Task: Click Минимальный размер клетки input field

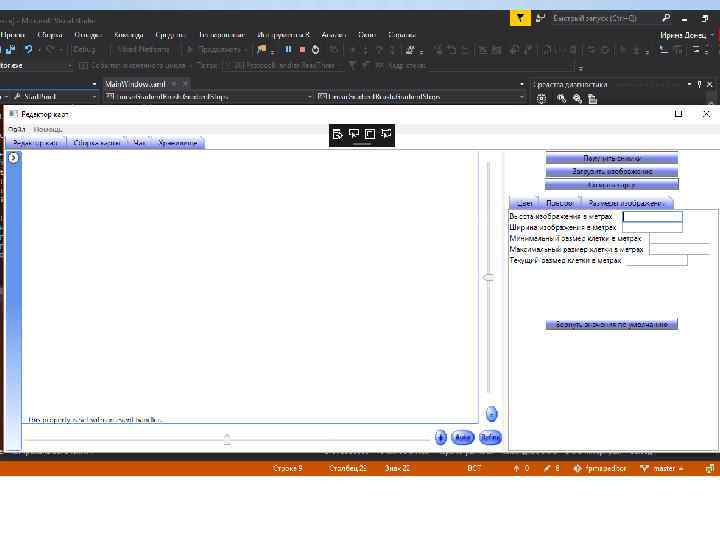Action: pos(680,238)
